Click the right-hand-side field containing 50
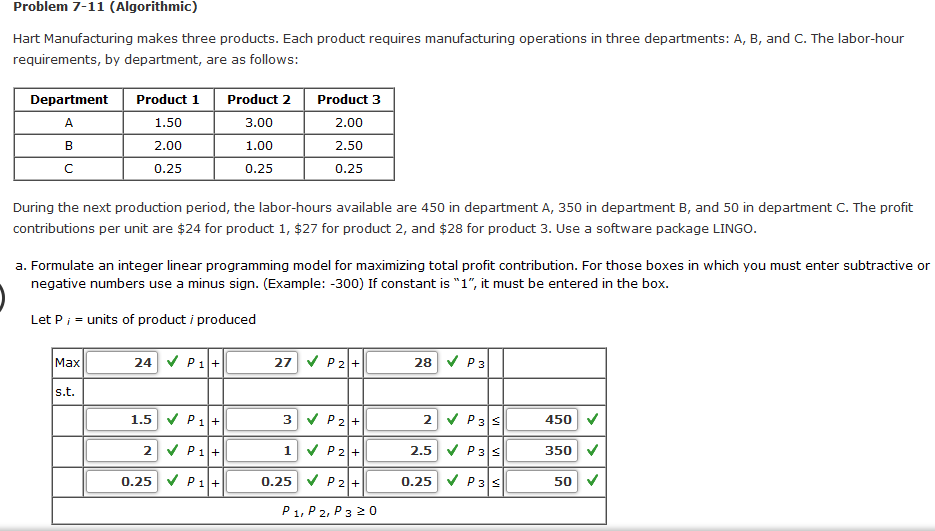 coord(542,481)
